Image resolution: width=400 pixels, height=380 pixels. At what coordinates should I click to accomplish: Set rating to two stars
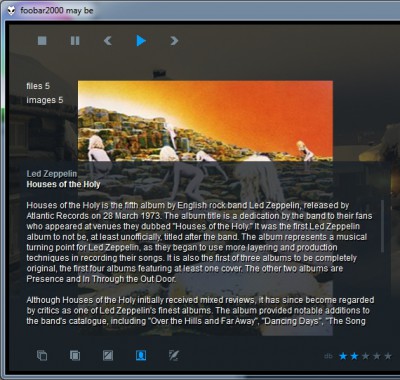354,356
